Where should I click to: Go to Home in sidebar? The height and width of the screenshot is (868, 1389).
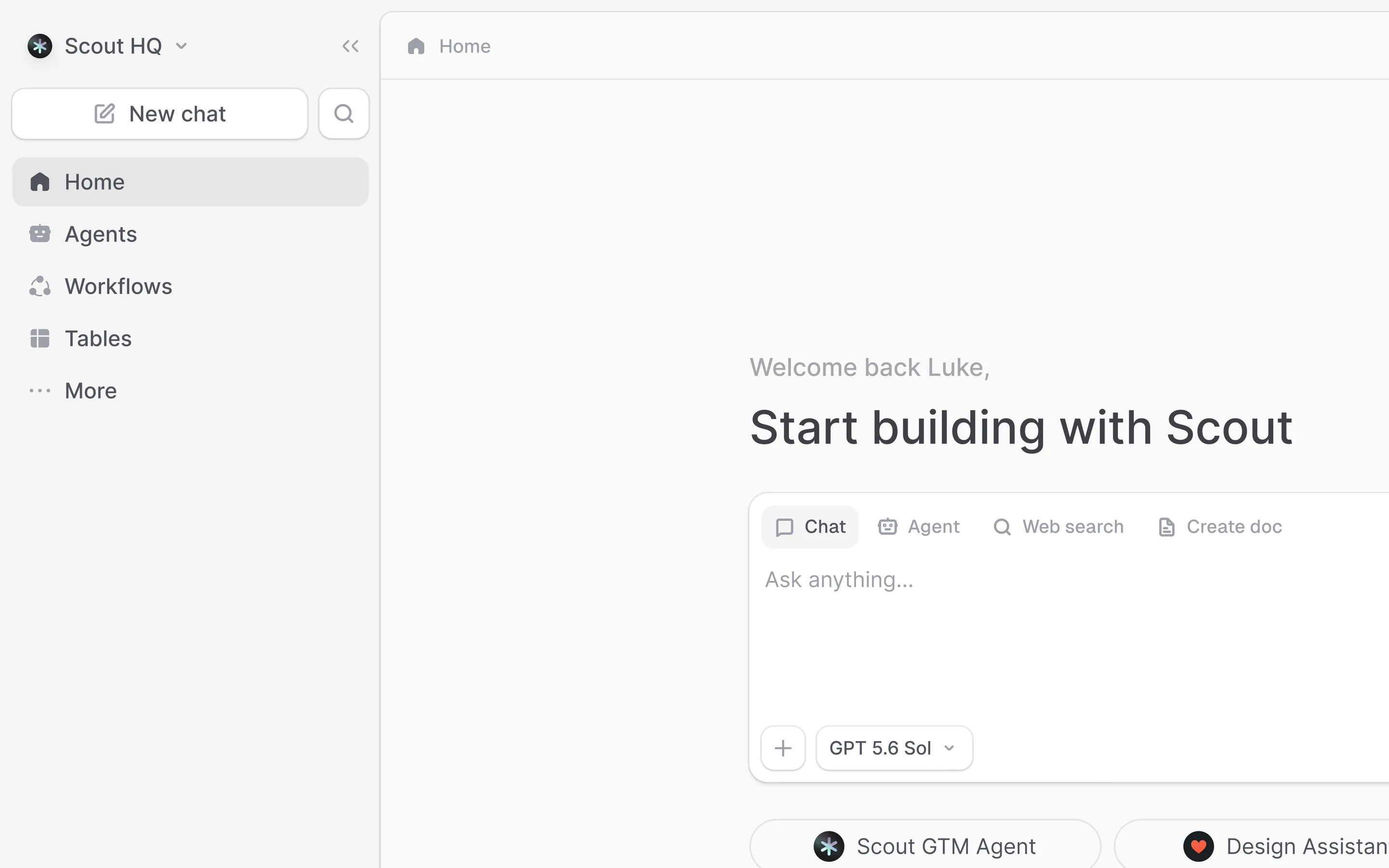click(x=190, y=182)
